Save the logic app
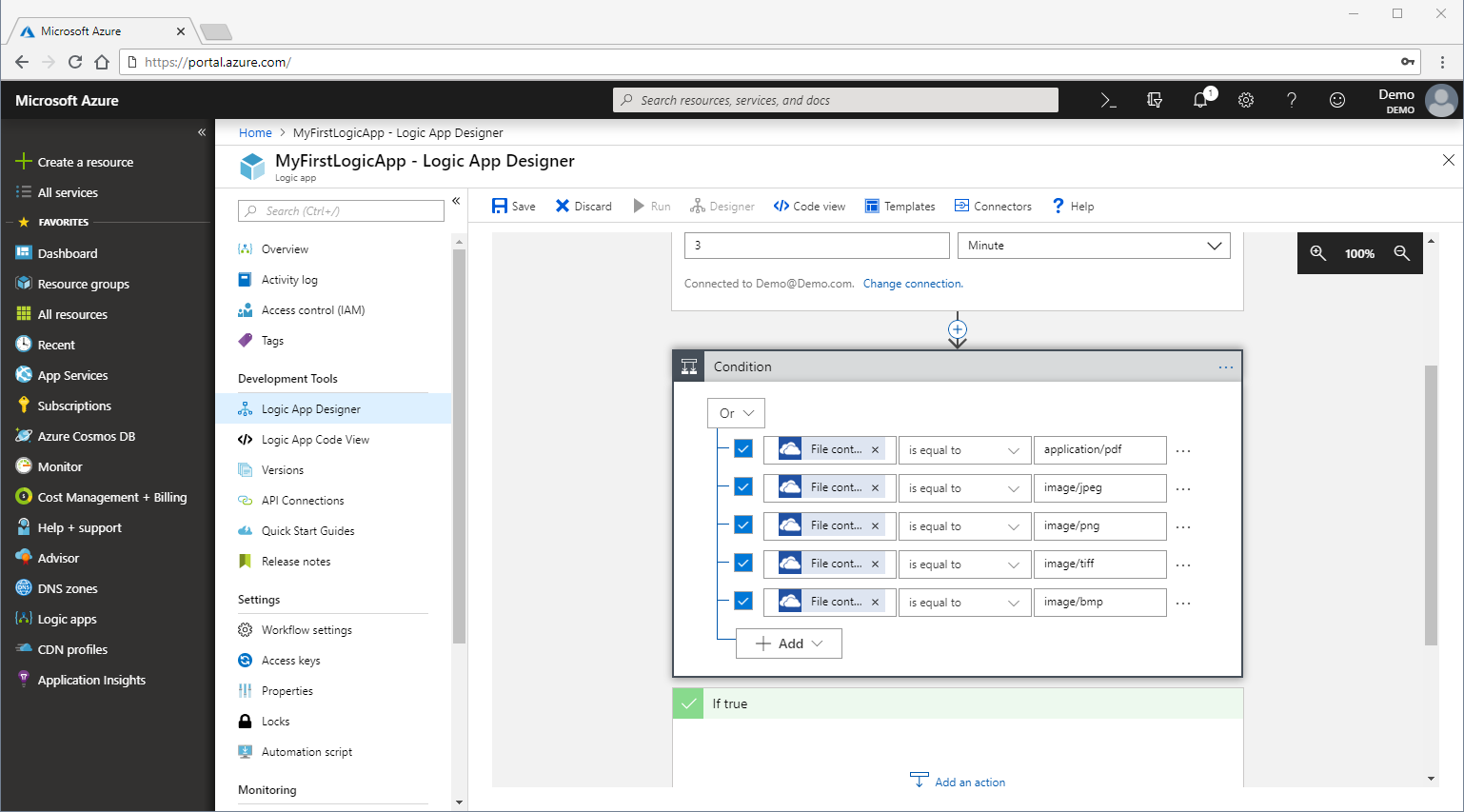Image resolution: width=1464 pixels, height=812 pixels. 513,206
